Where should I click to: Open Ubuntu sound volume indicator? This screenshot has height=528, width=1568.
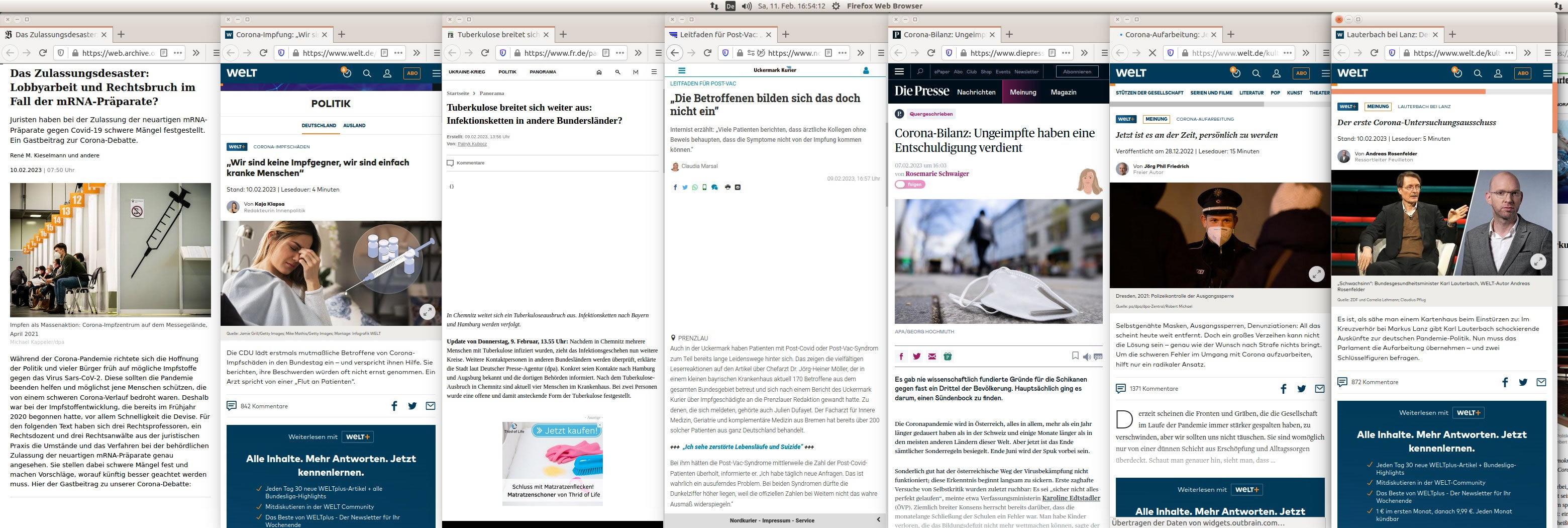(746, 6)
